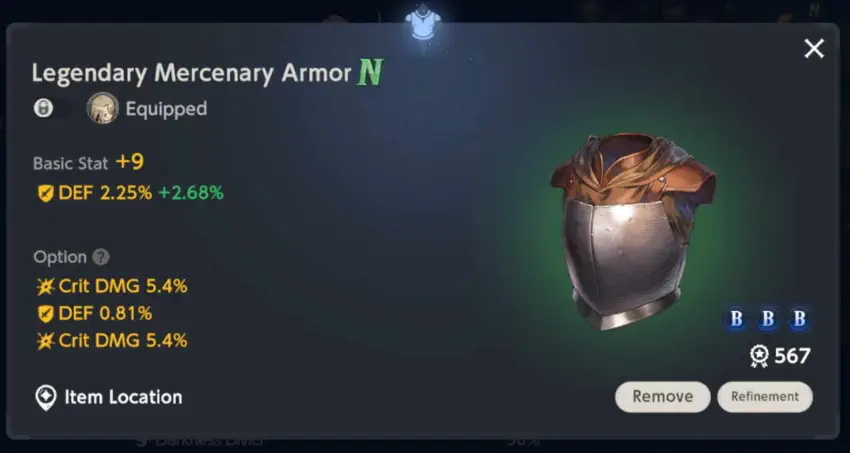The height and width of the screenshot is (453, 850).
Task: Click the equipped hero portrait avatar
Action: coord(102,108)
